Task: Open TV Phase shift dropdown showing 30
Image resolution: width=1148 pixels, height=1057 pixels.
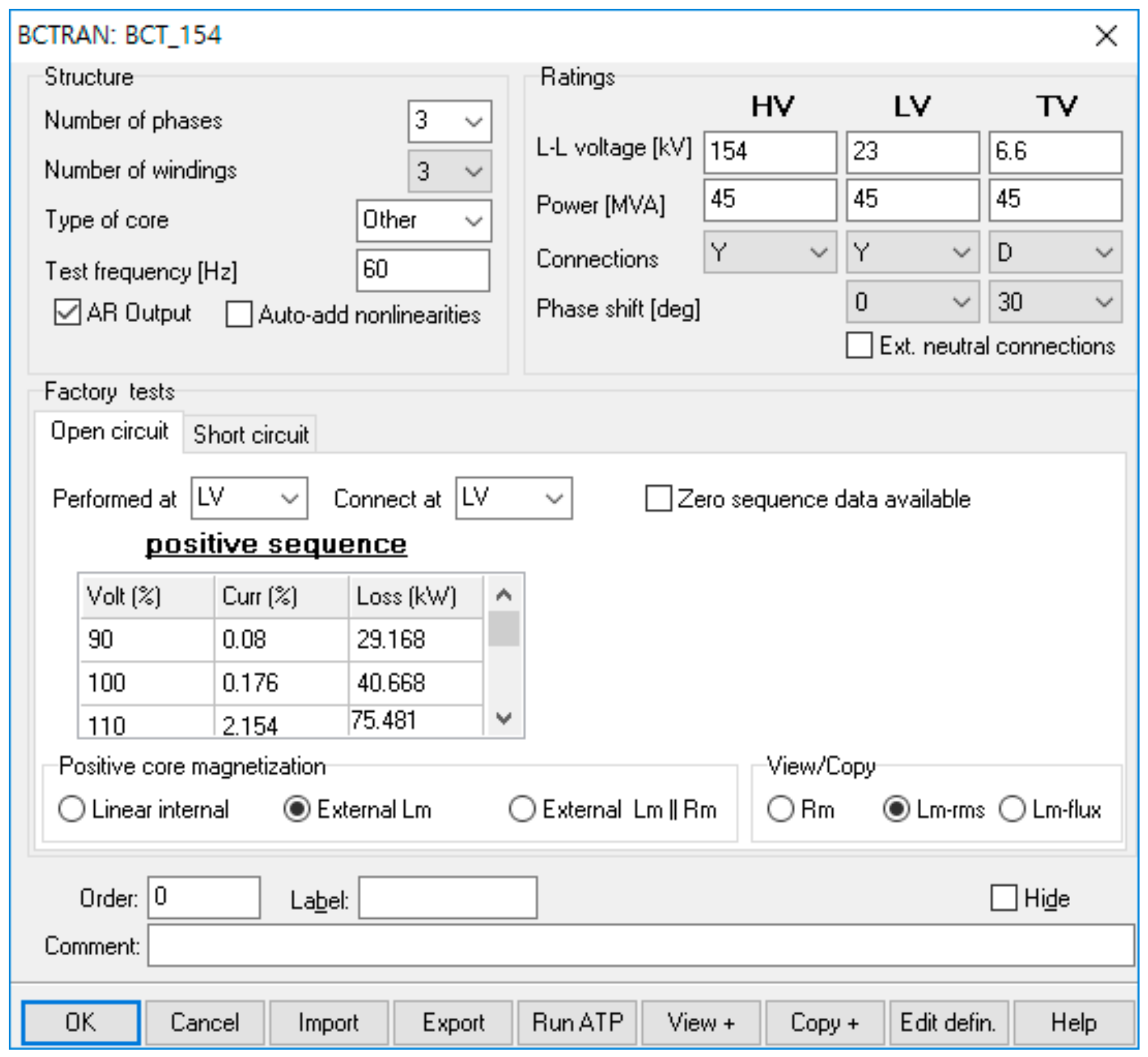Action: point(1055,302)
